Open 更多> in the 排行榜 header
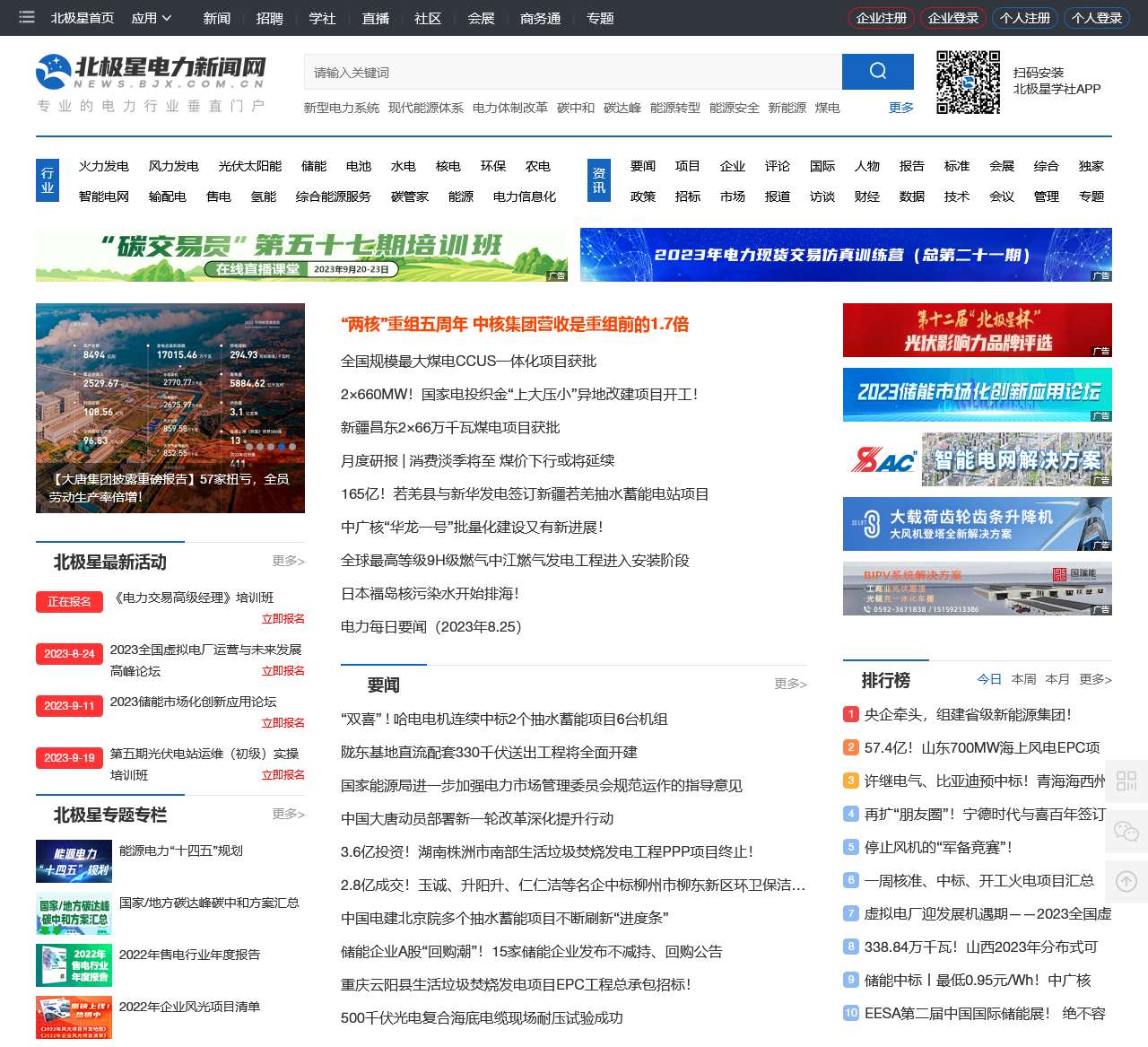 click(1096, 679)
